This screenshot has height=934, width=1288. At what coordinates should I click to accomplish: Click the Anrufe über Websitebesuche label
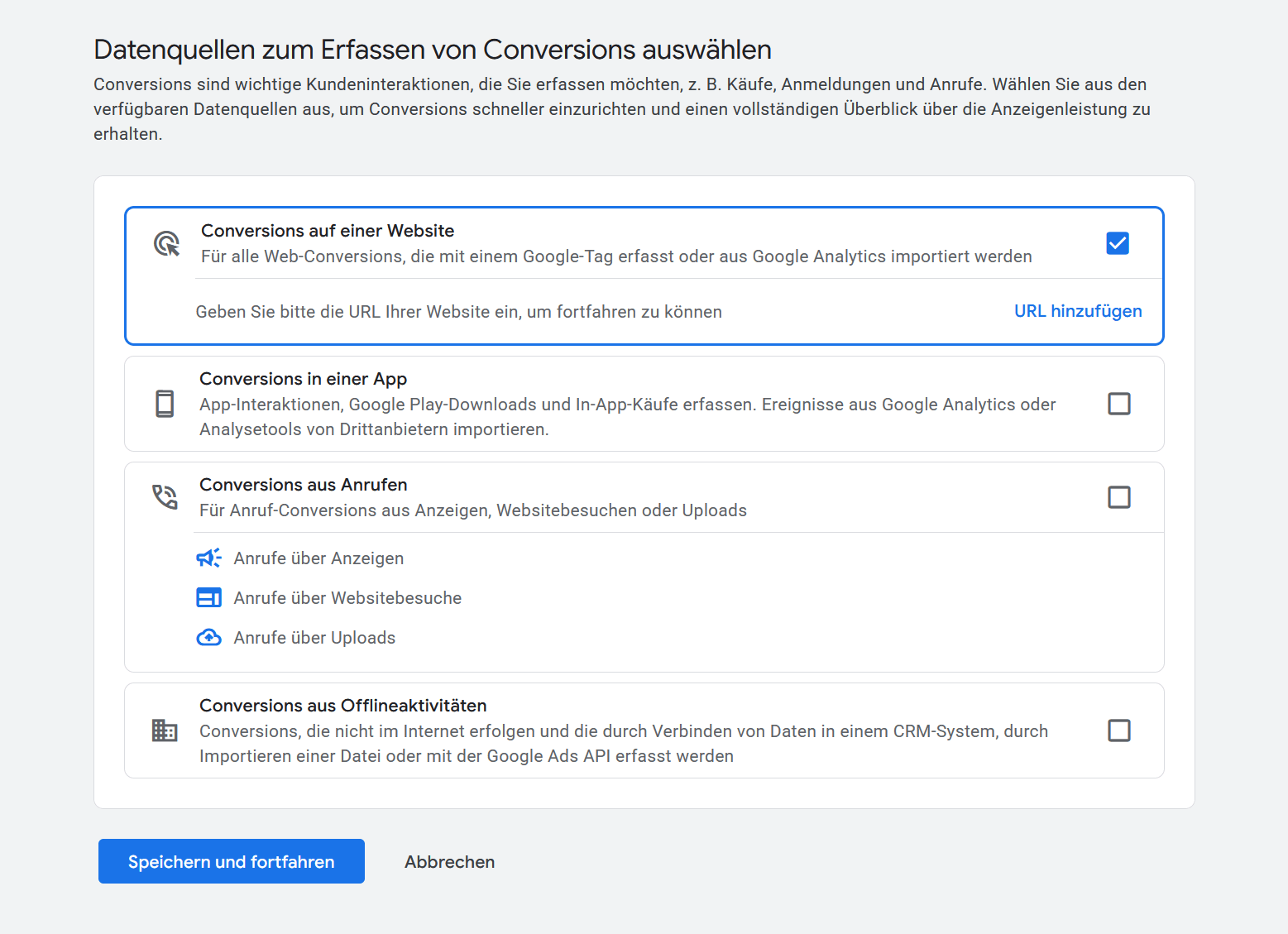pos(347,598)
